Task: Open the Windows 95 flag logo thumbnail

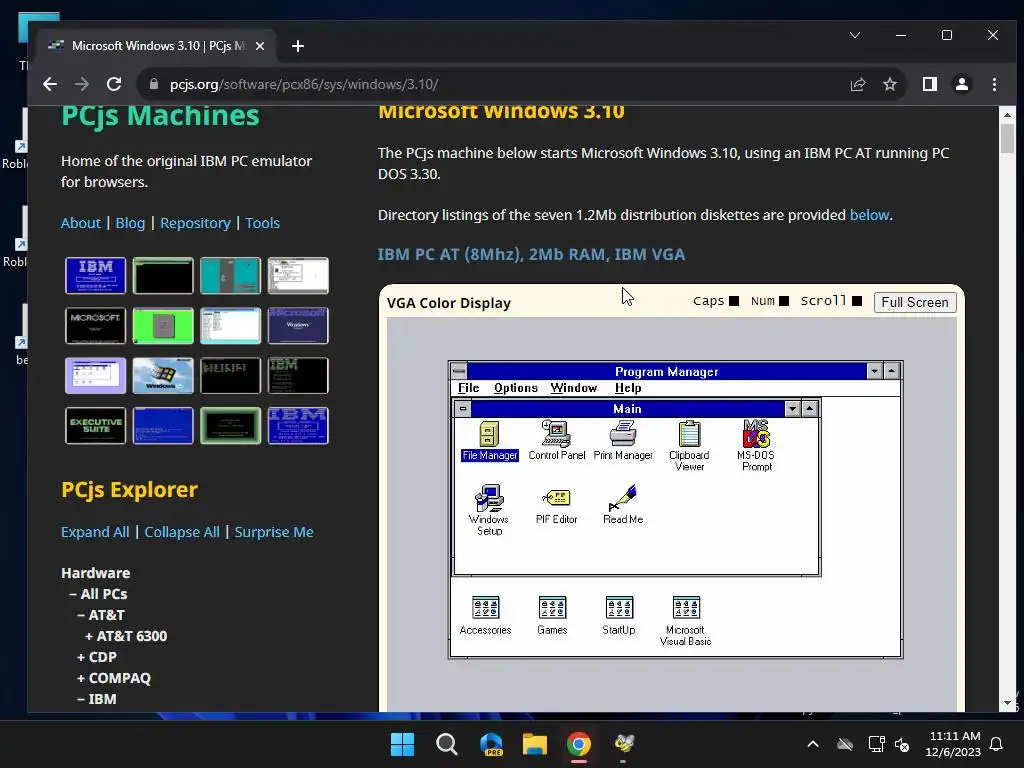Action: pyautogui.click(x=163, y=376)
